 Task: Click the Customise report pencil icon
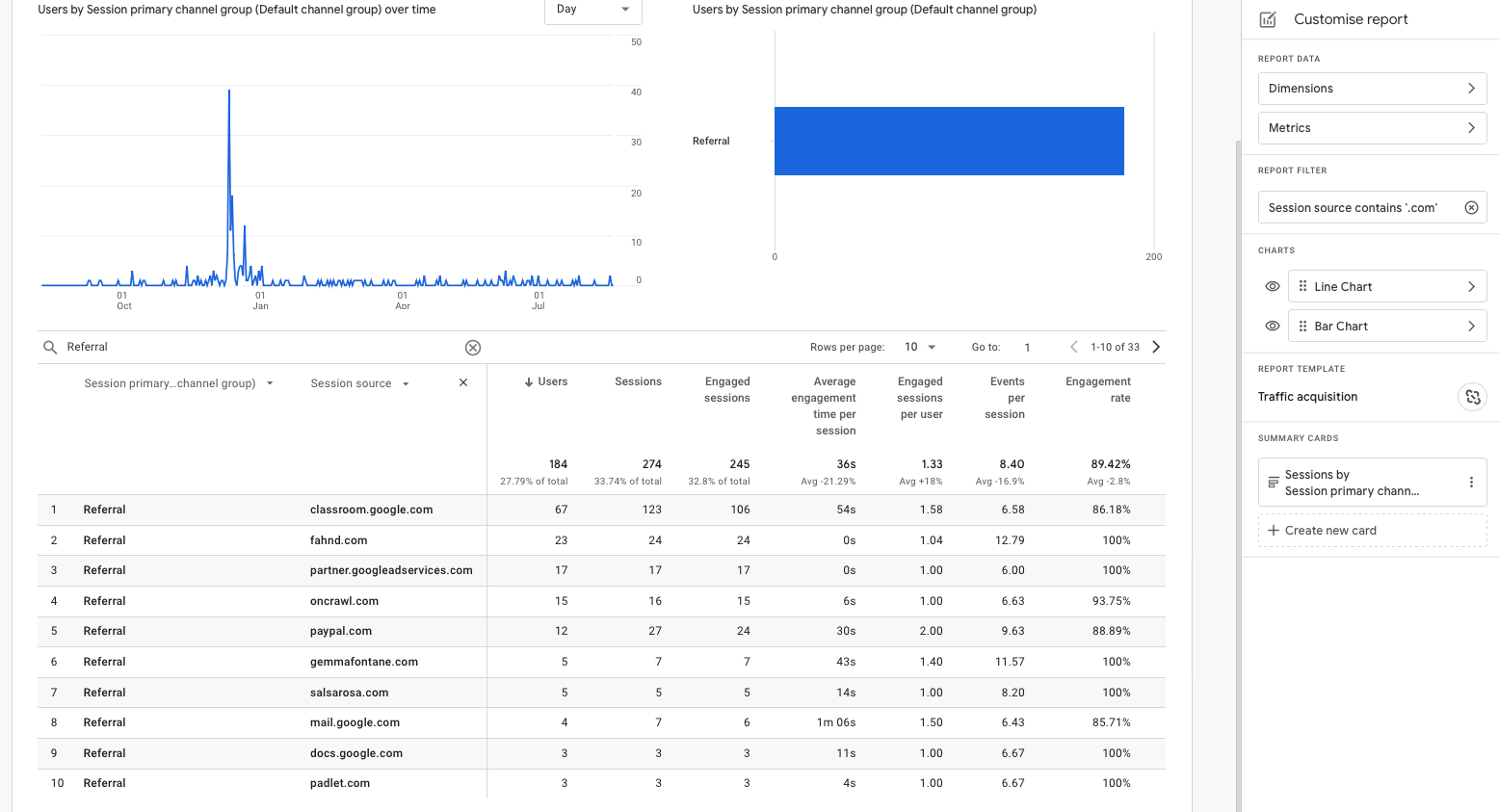click(x=1267, y=18)
